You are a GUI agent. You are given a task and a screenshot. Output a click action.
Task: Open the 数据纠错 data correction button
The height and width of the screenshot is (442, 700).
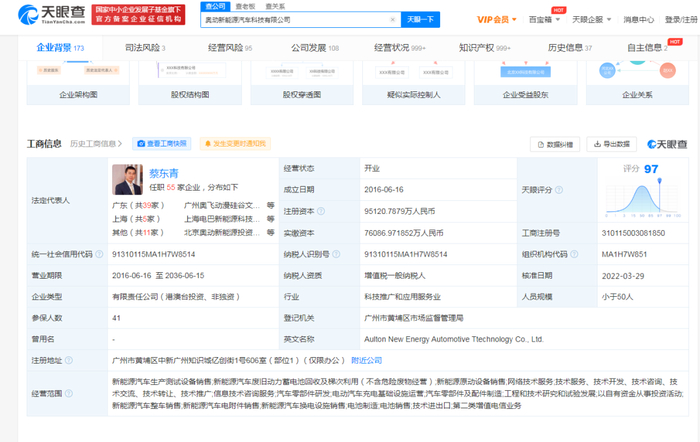[556, 144]
